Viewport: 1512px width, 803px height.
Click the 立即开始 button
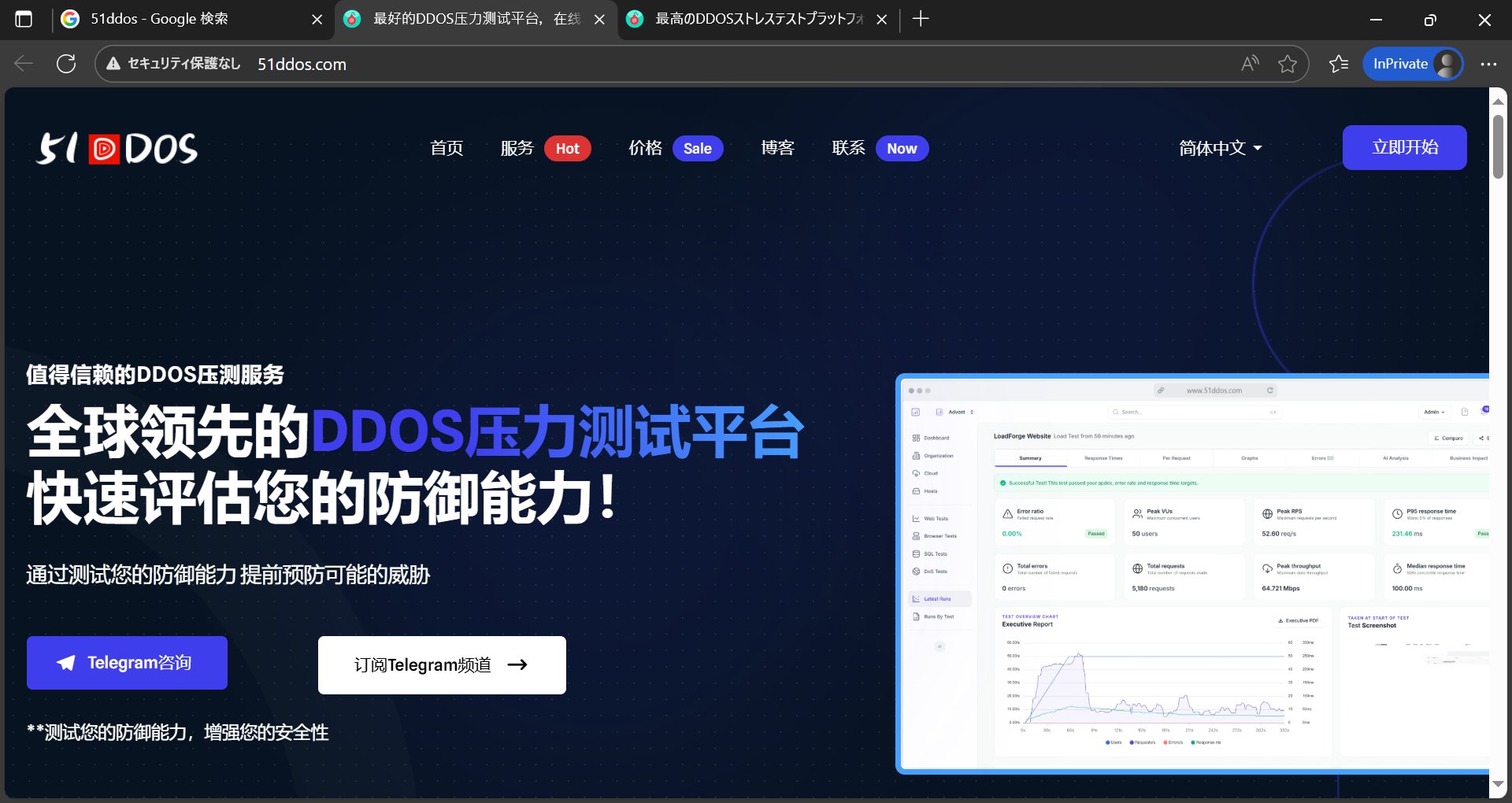1405,147
